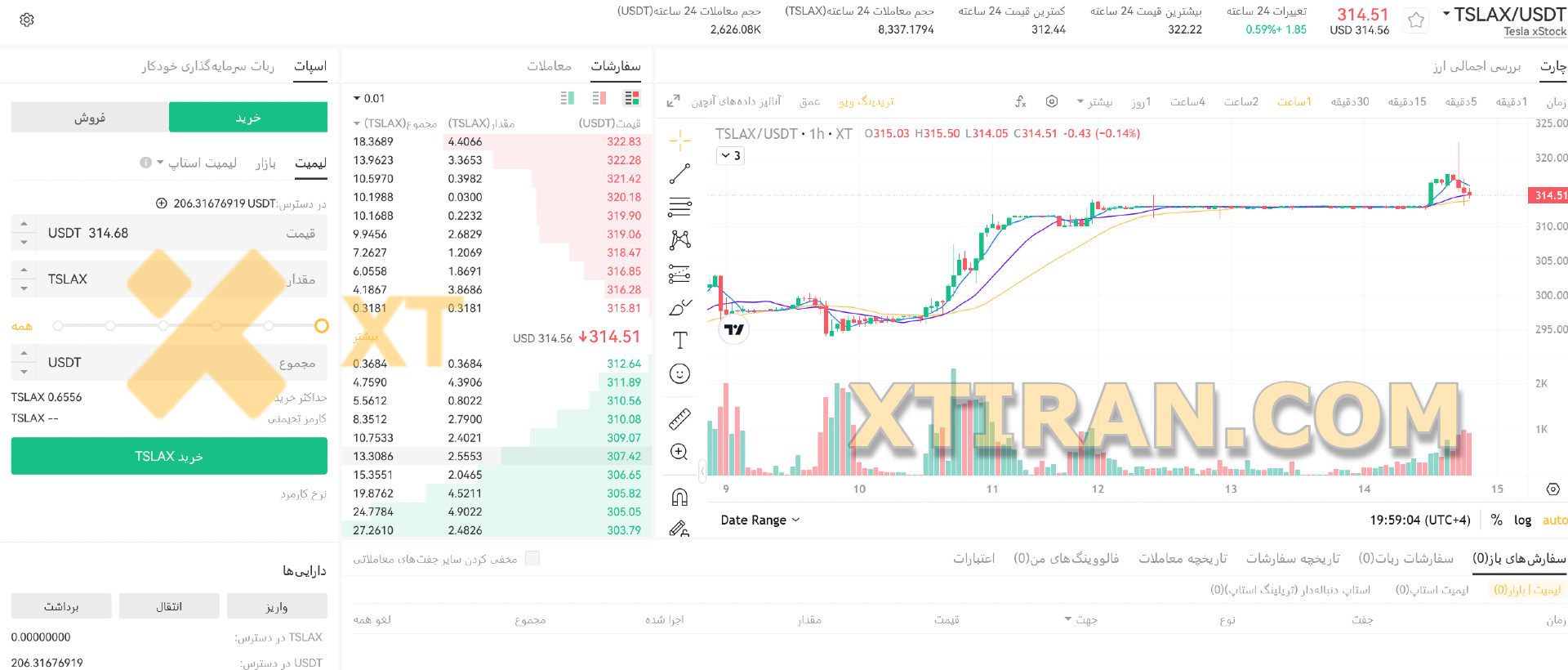Toggle the magnet snapping tool
This screenshot has width=1568, height=670.
679,497
